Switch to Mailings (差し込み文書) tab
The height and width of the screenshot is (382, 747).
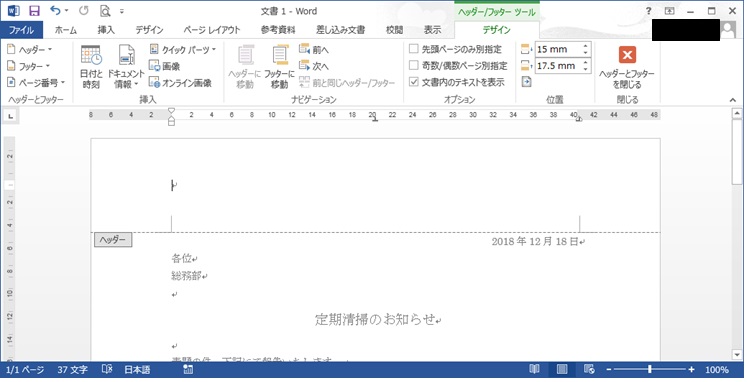[x=341, y=30]
